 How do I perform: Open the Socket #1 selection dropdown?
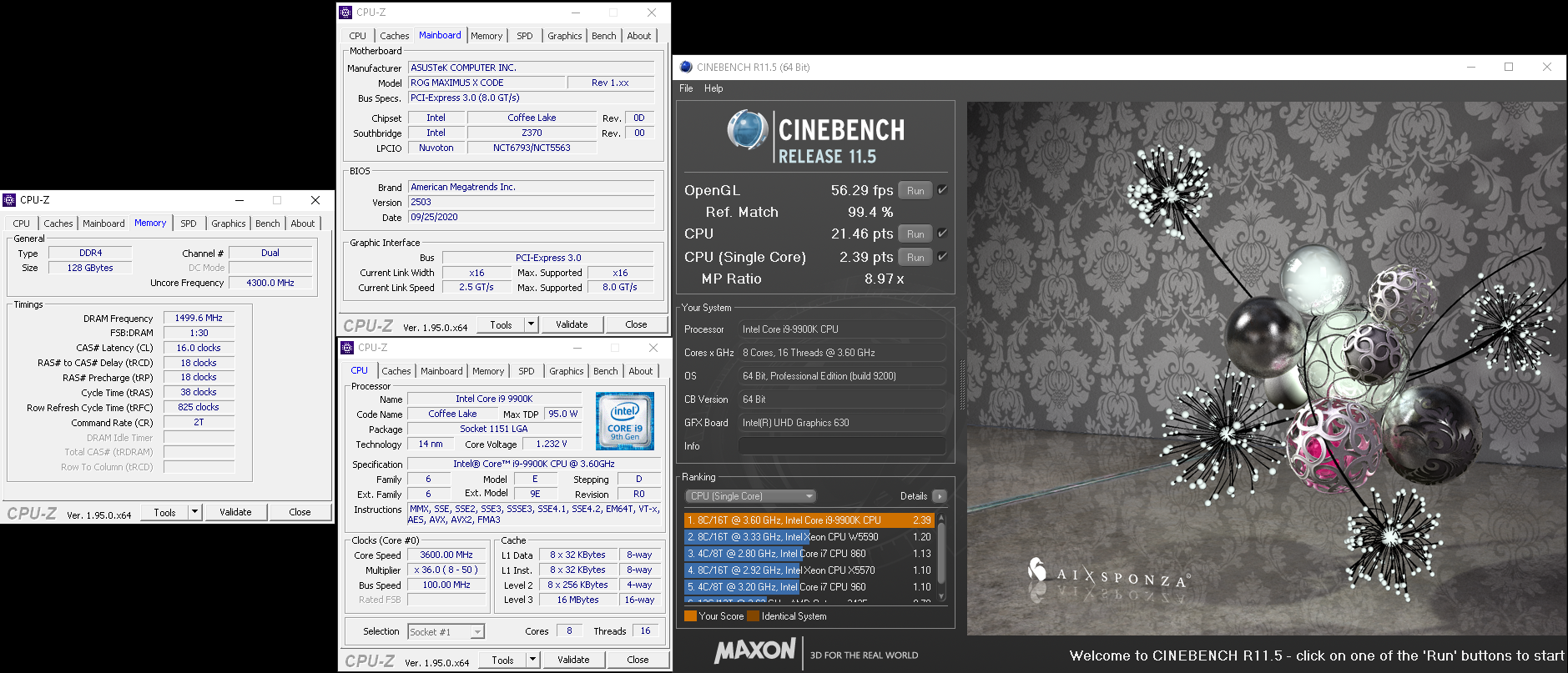(446, 632)
